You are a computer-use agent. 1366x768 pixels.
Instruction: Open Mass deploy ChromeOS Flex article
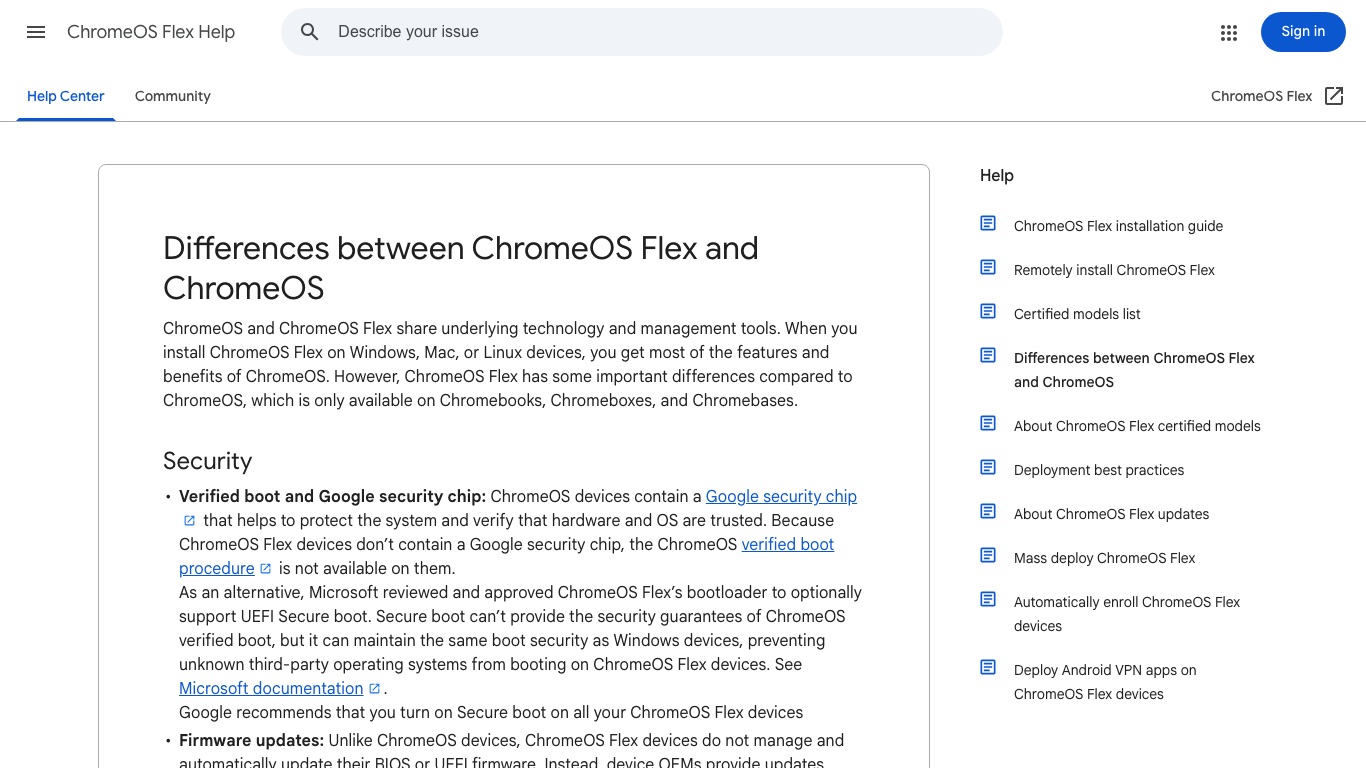pyautogui.click(x=1104, y=558)
